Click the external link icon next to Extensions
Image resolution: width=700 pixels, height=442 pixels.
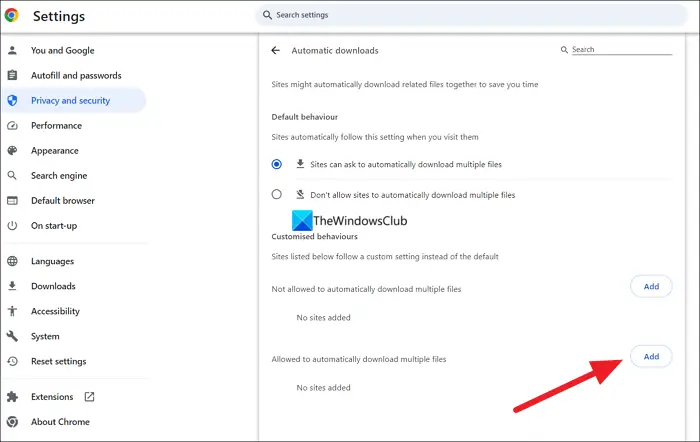(89, 396)
